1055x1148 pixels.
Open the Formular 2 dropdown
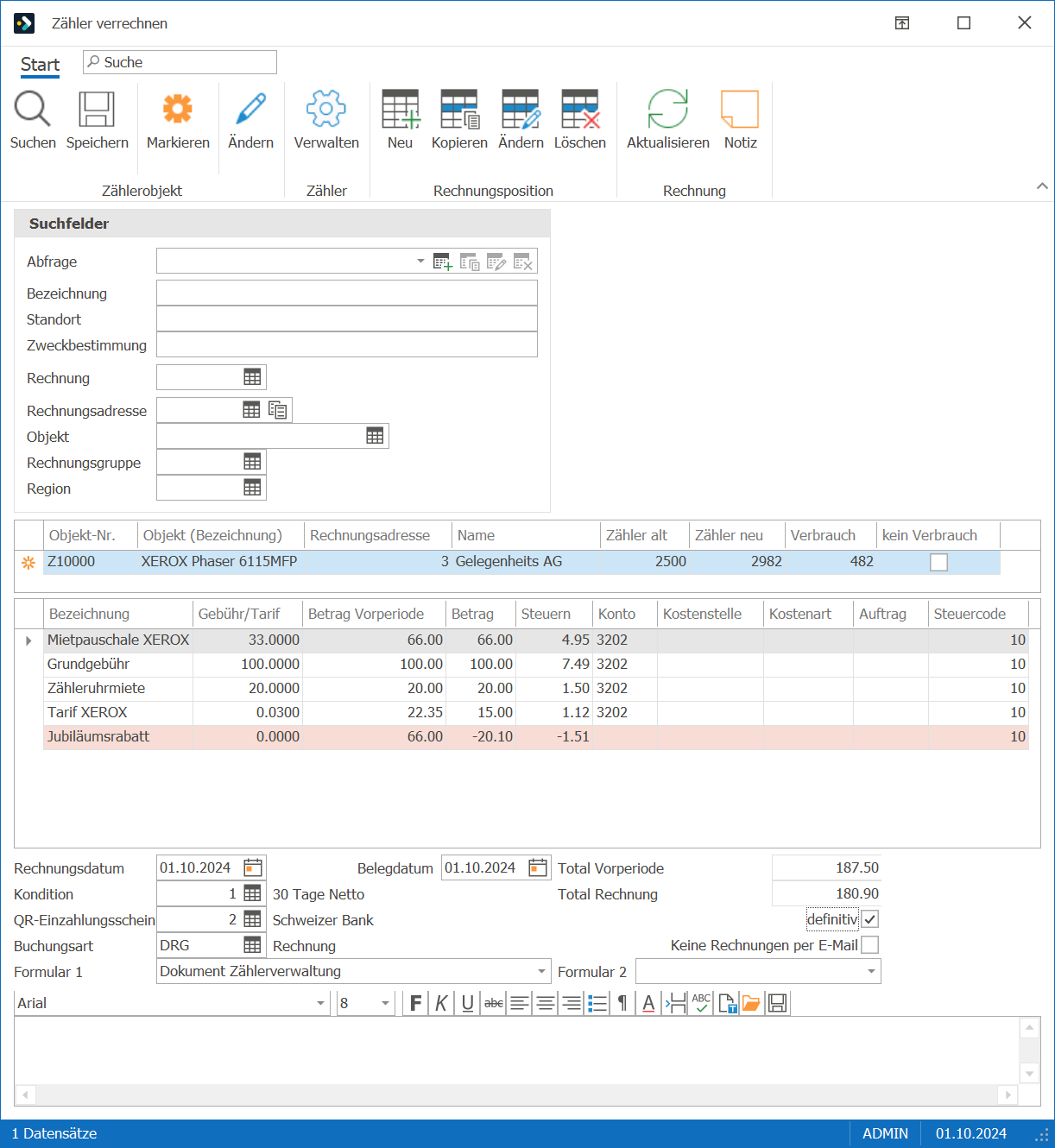871,972
